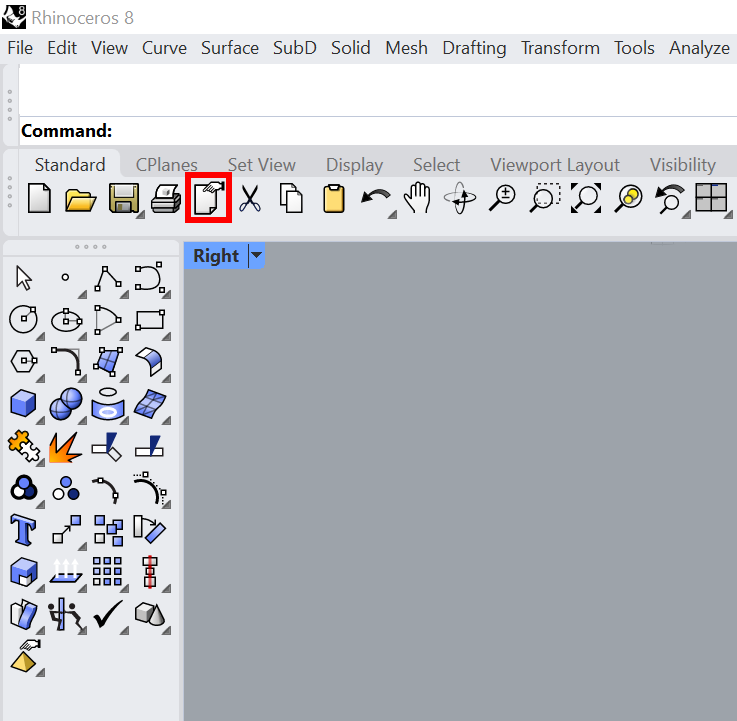Click the New file icon
This screenshot has height=721, width=737.
[x=39, y=198]
